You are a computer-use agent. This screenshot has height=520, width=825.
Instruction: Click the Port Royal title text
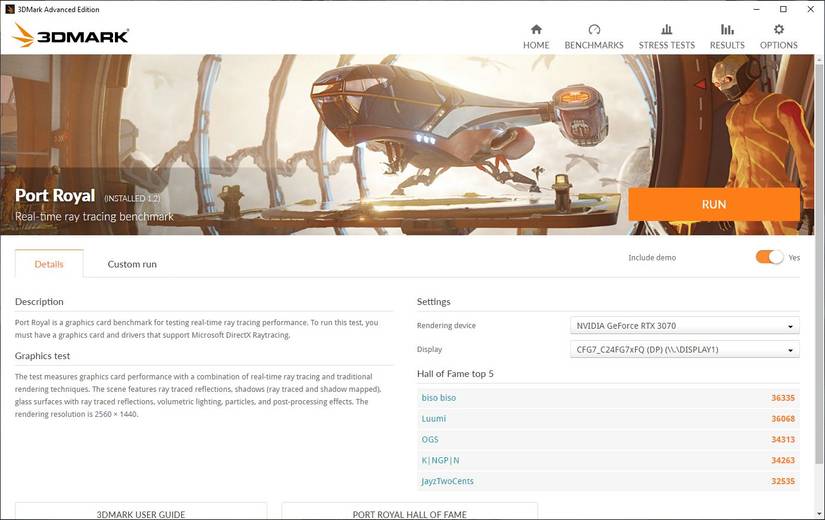point(55,195)
